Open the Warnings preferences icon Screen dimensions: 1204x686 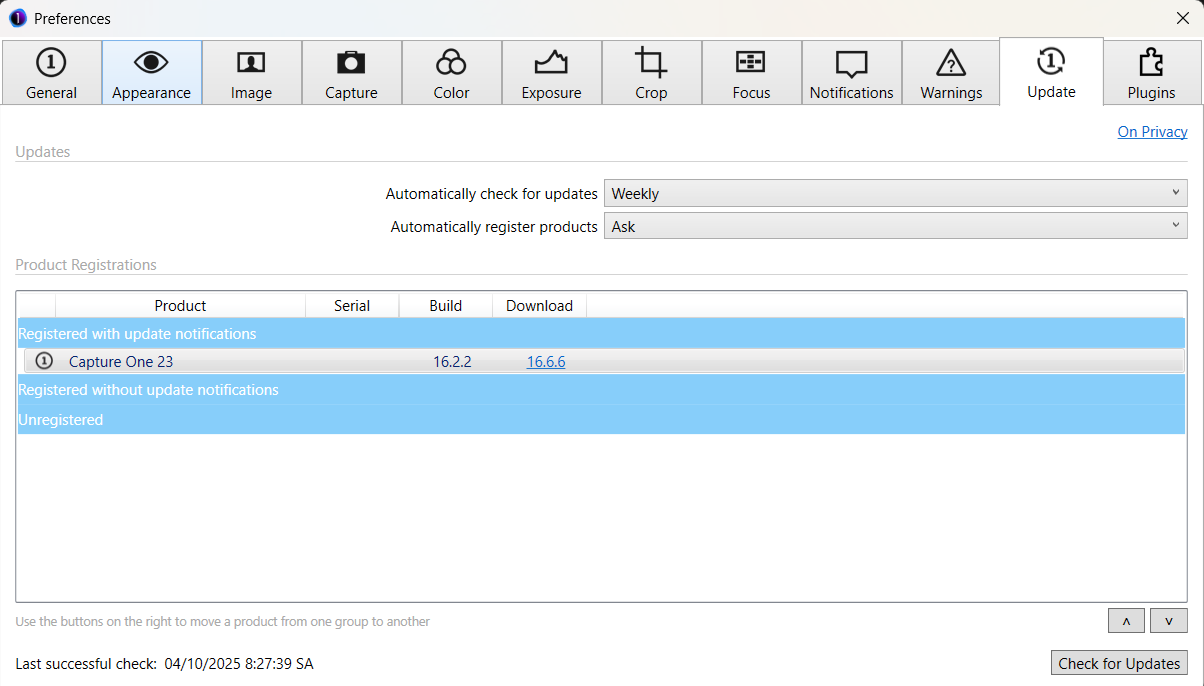point(950,62)
